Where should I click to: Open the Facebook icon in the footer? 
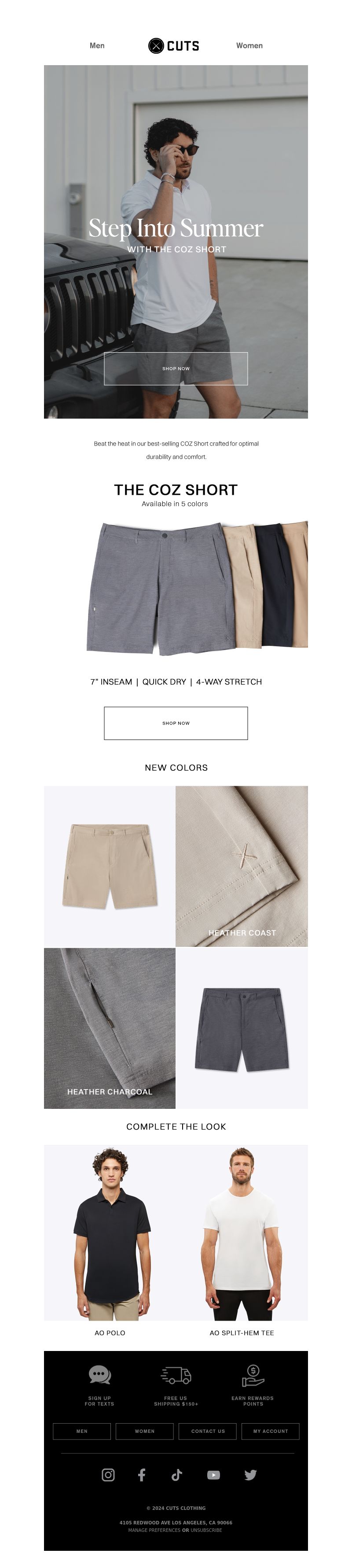142,1474
